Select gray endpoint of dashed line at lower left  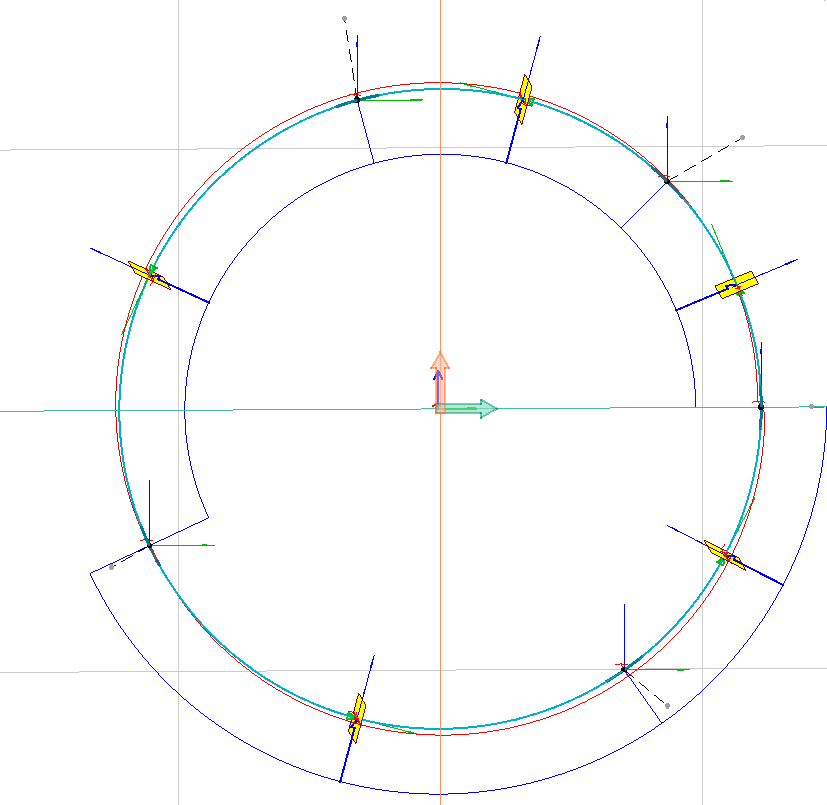pos(111,567)
